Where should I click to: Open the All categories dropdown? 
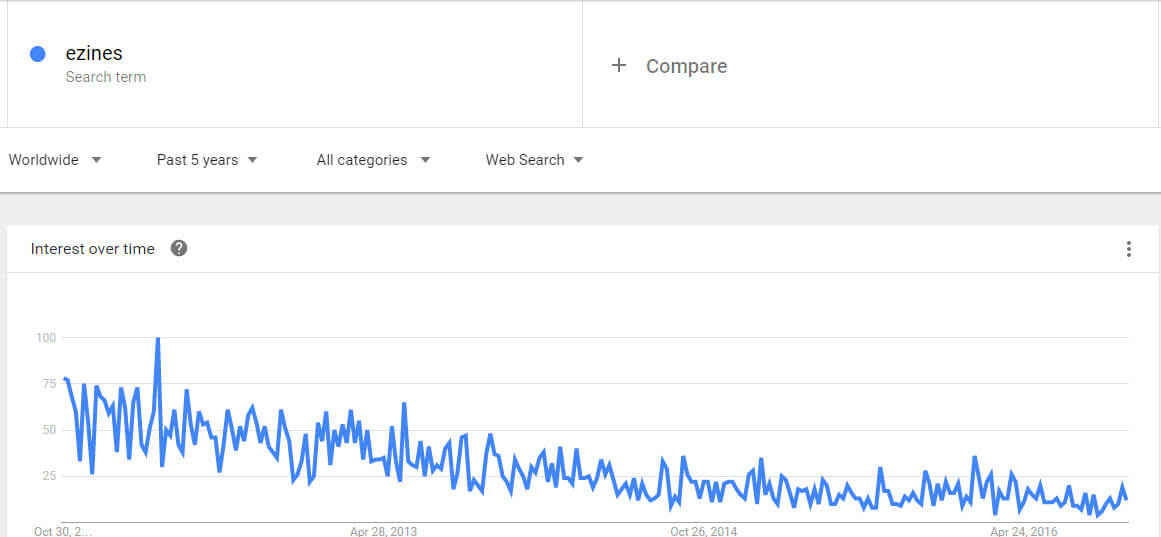click(373, 160)
